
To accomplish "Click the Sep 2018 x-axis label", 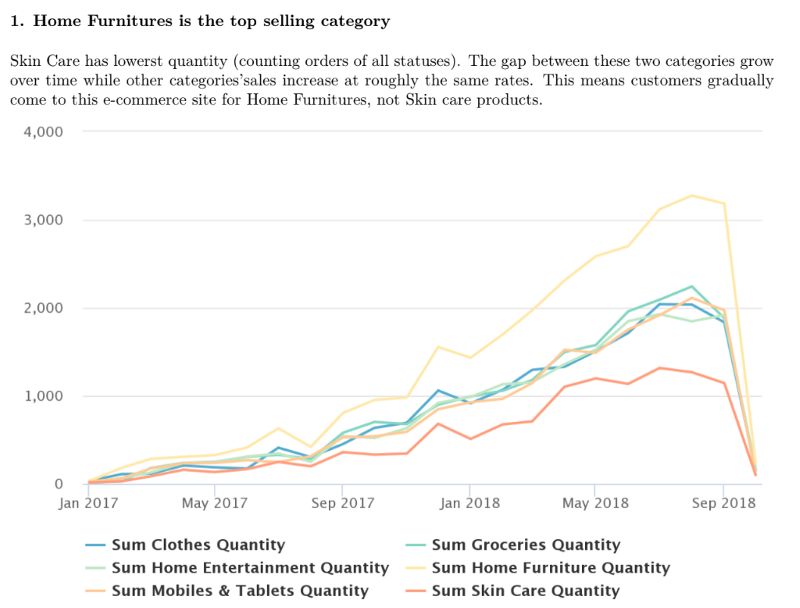I will [722, 503].
